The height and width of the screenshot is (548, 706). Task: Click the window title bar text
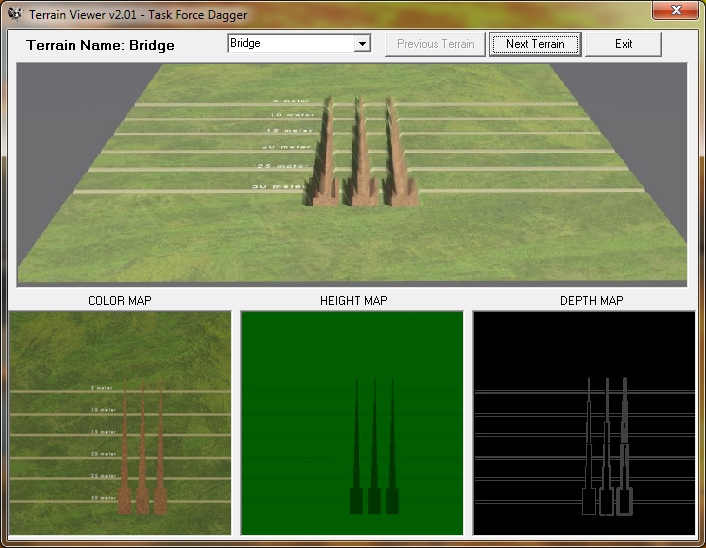(x=138, y=15)
